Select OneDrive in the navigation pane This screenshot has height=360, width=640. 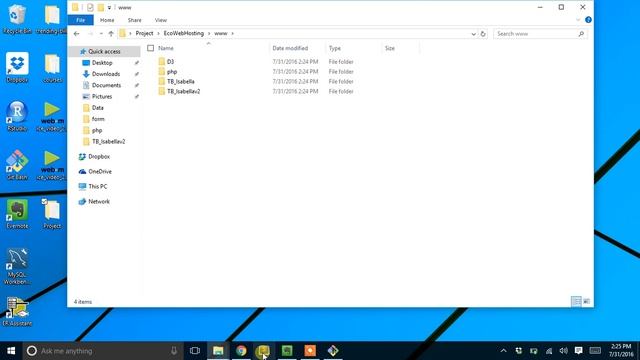click(100, 171)
